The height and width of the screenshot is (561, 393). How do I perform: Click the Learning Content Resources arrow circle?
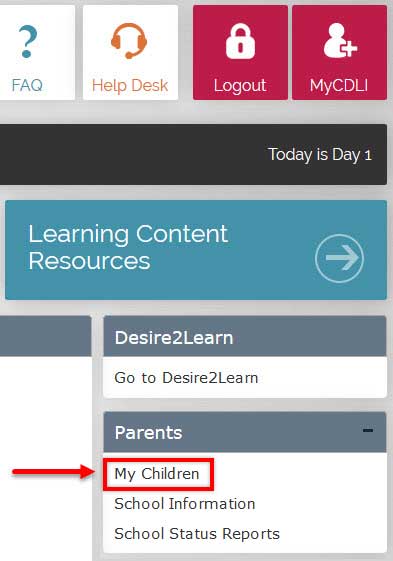(x=339, y=258)
